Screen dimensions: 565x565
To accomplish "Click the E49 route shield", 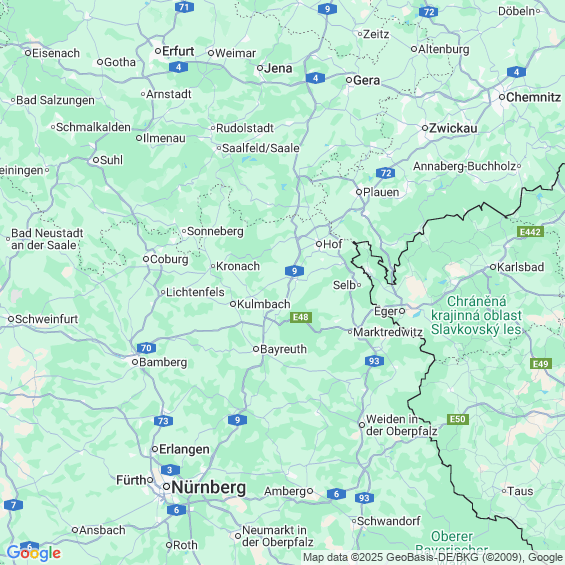I will [x=541, y=364].
